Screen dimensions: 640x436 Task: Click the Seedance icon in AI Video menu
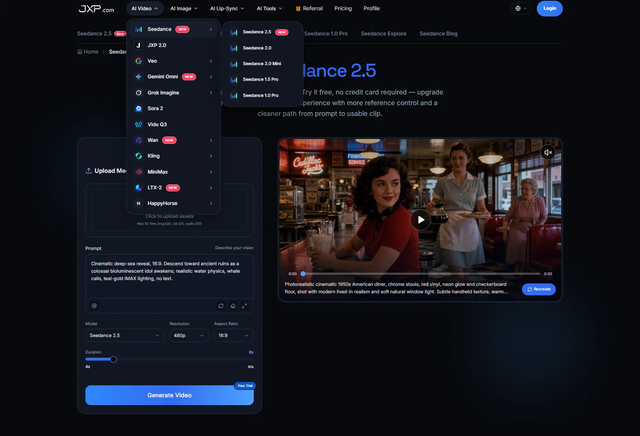click(139, 29)
